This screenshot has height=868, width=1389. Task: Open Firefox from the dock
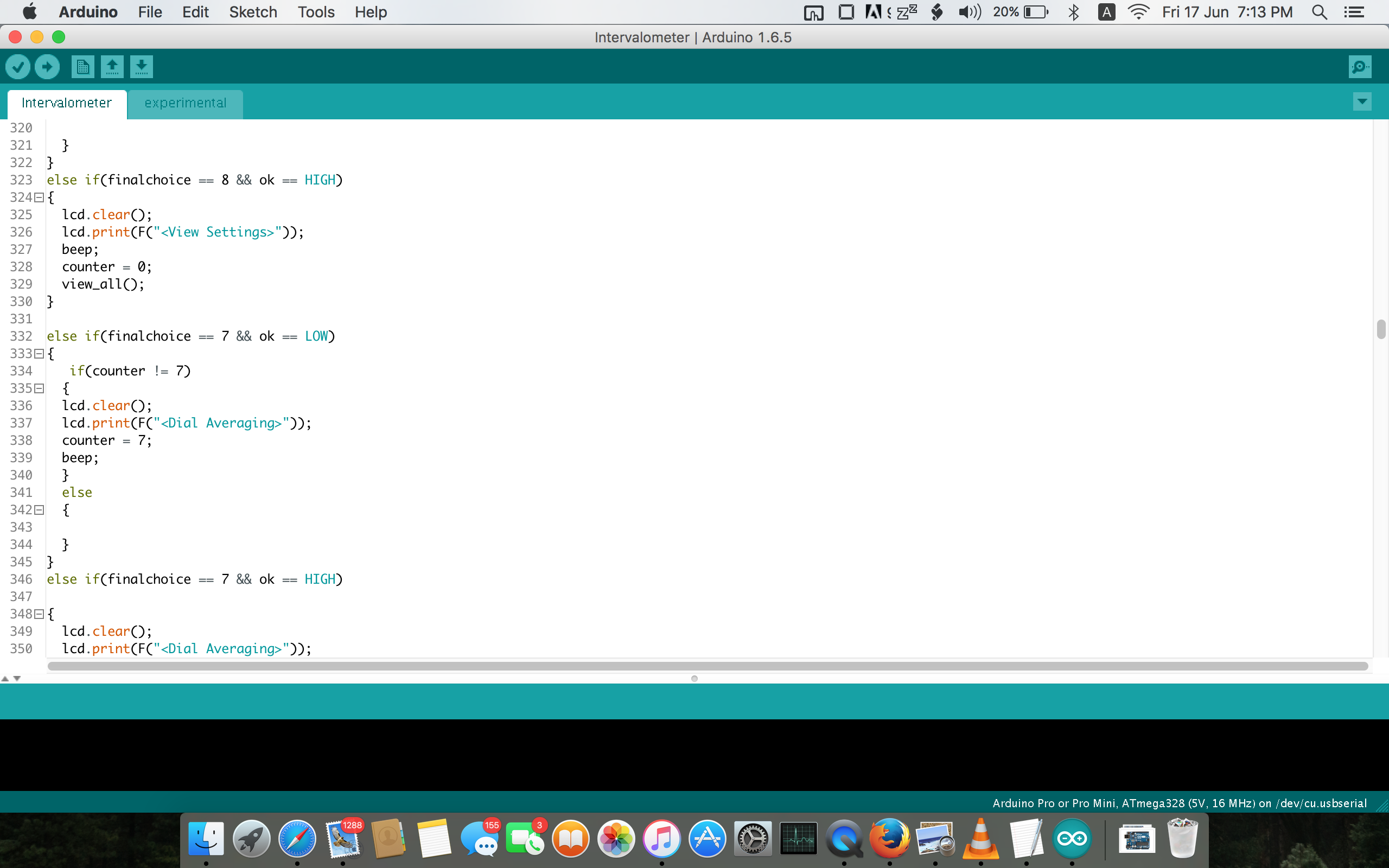tap(889, 839)
